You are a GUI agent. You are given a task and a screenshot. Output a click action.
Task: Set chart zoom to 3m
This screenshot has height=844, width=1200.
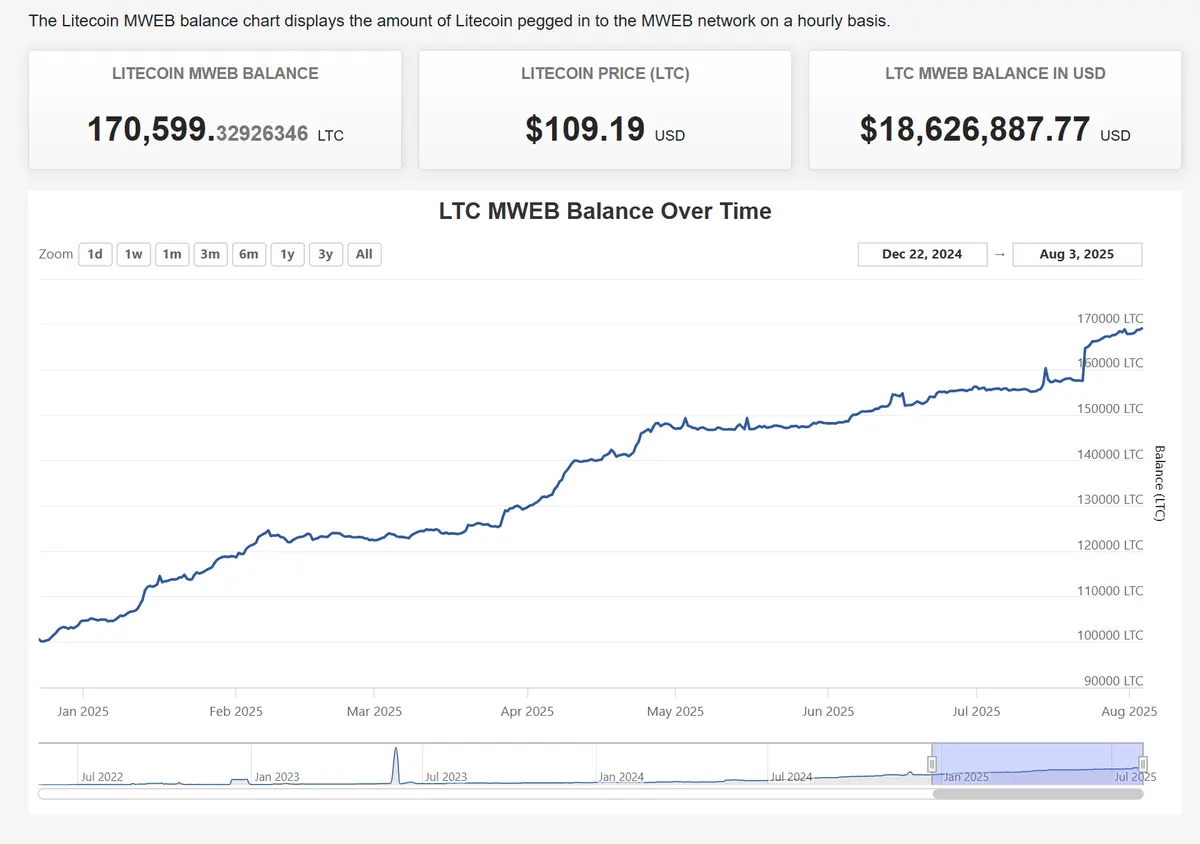[210, 254]
